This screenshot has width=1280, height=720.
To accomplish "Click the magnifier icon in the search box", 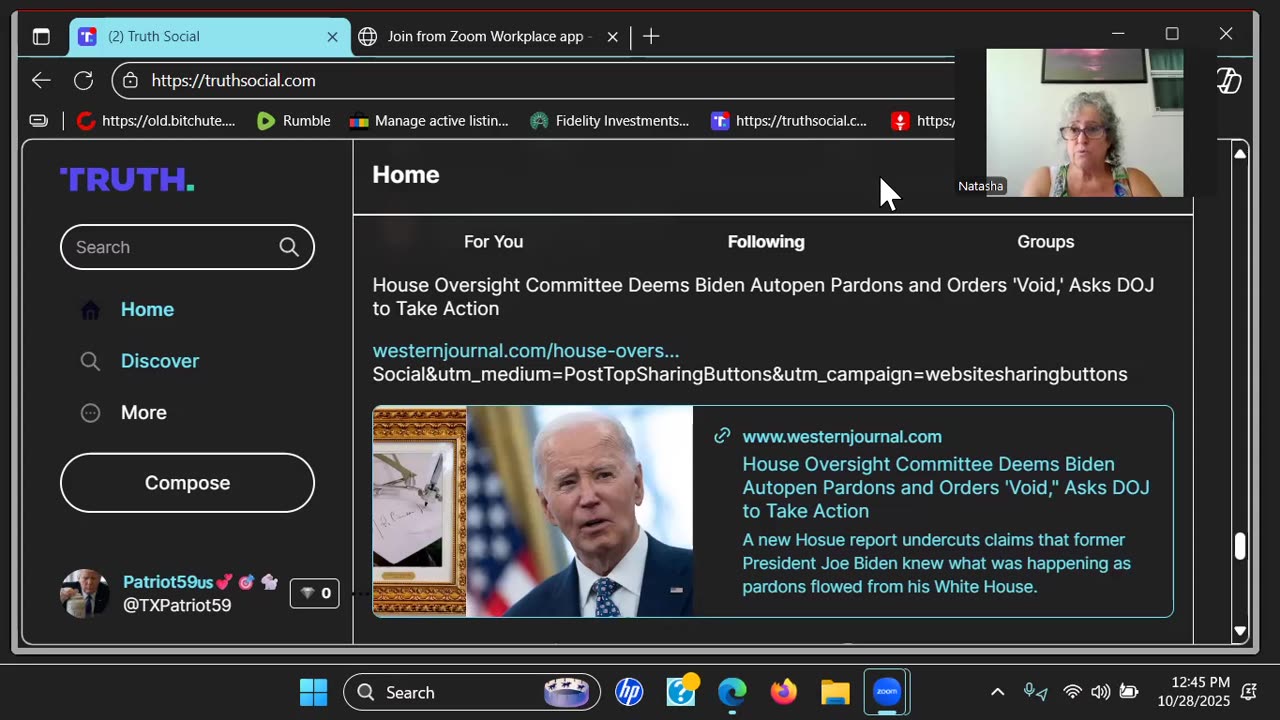I will (x=289, y=247).
